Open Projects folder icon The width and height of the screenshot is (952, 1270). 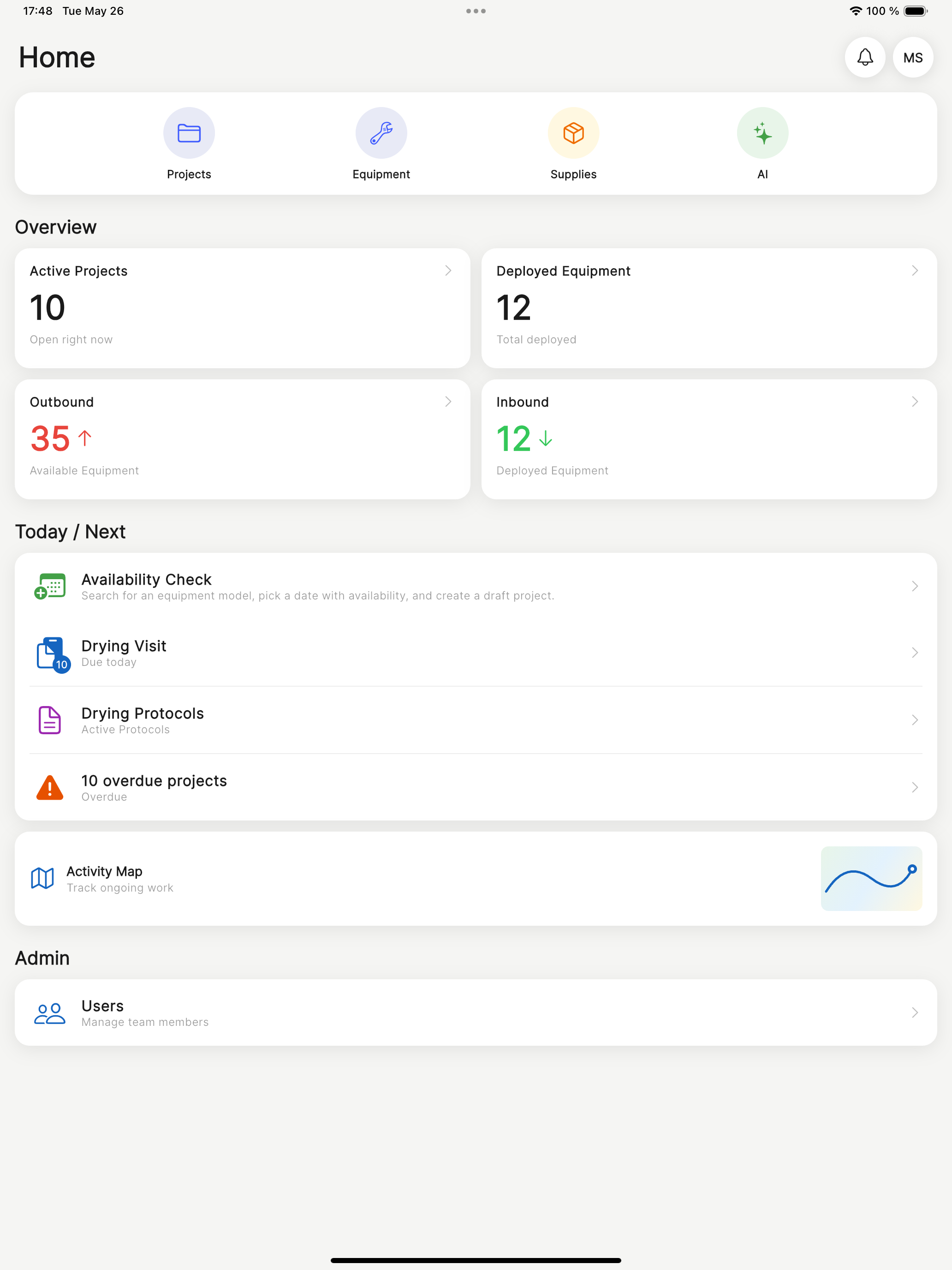pos(189,133)
